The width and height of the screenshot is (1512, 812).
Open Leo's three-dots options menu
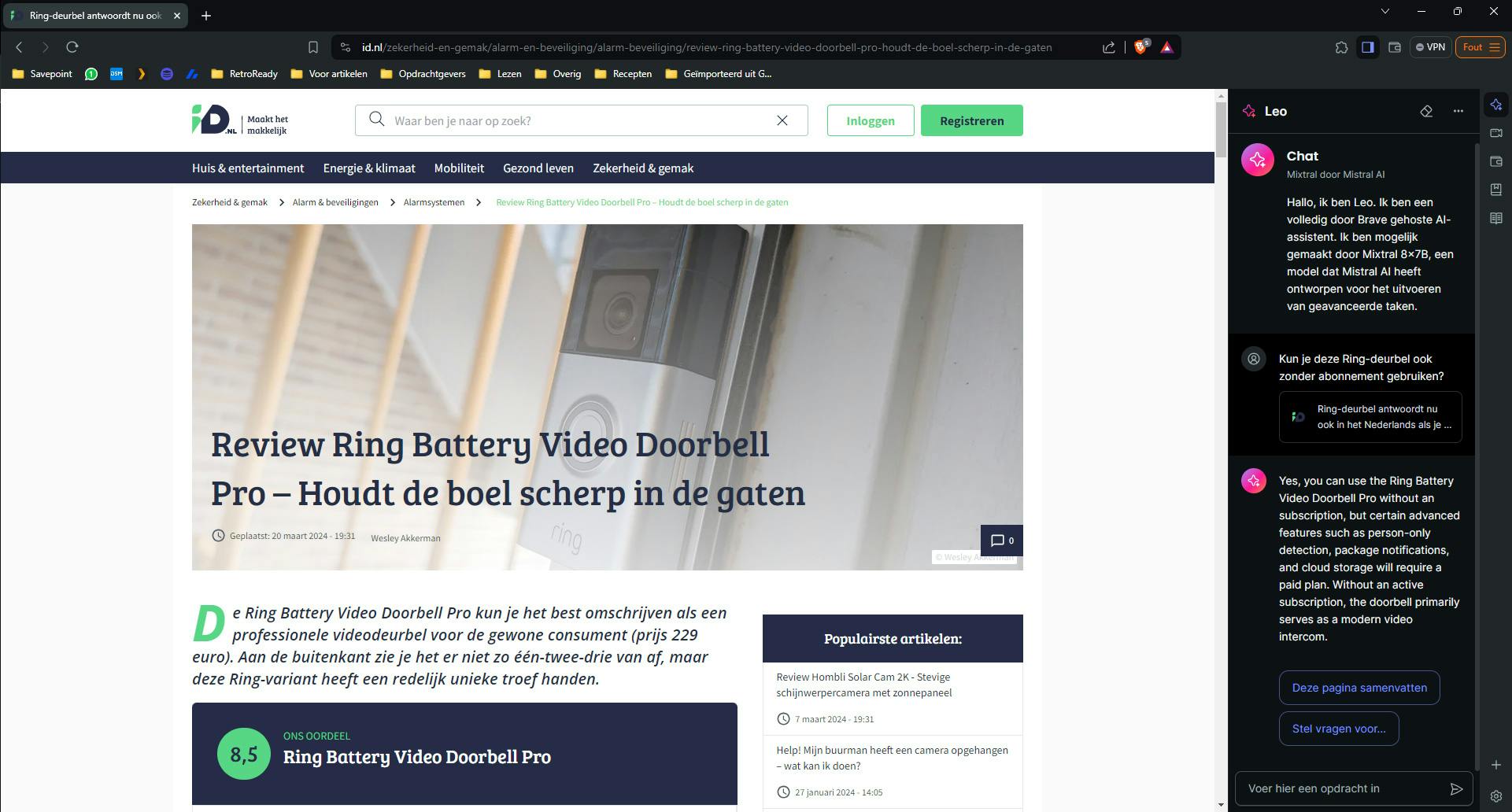(x=1458, y=111)
